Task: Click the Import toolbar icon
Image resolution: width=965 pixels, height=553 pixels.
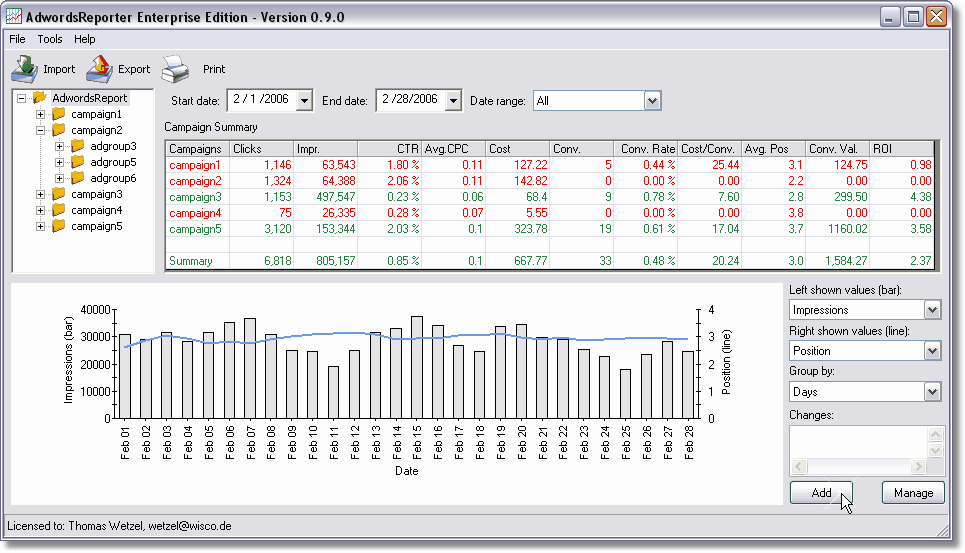Action: pos(25,69)
